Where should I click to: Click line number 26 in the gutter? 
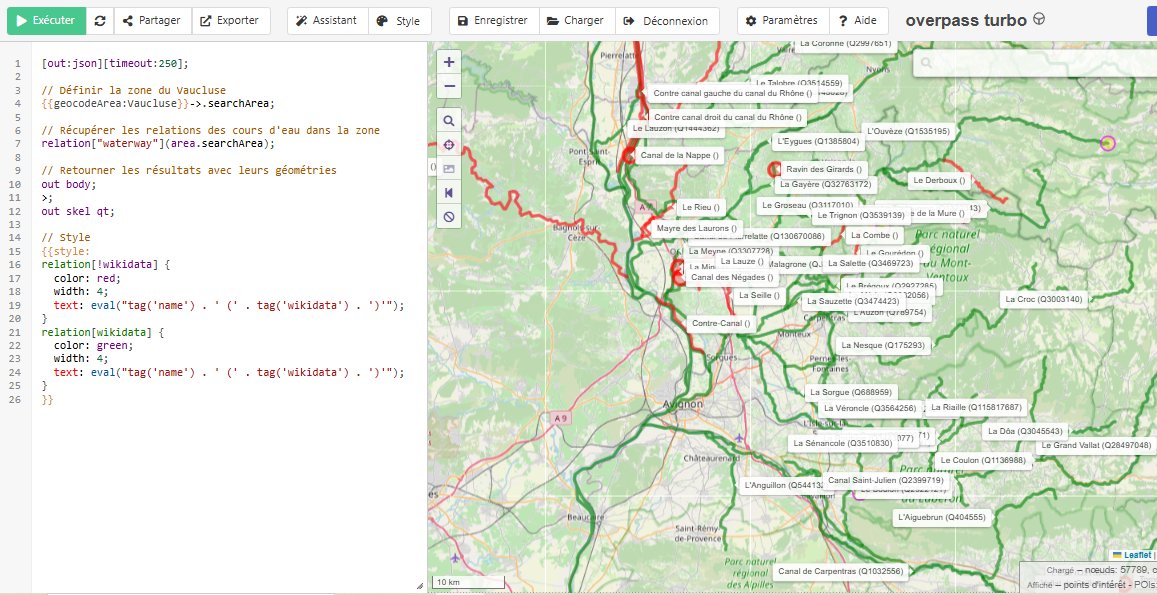tap(17, 400)
